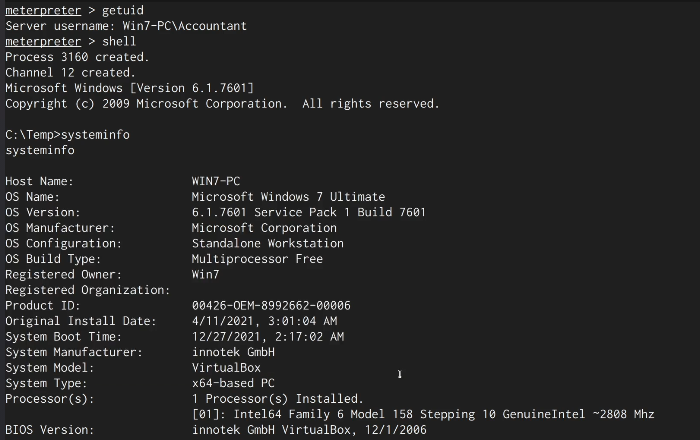This screenshot has height=440, width=700.
Task: Click the first underlined meterpreter prompt
Action: click(42, 9)
